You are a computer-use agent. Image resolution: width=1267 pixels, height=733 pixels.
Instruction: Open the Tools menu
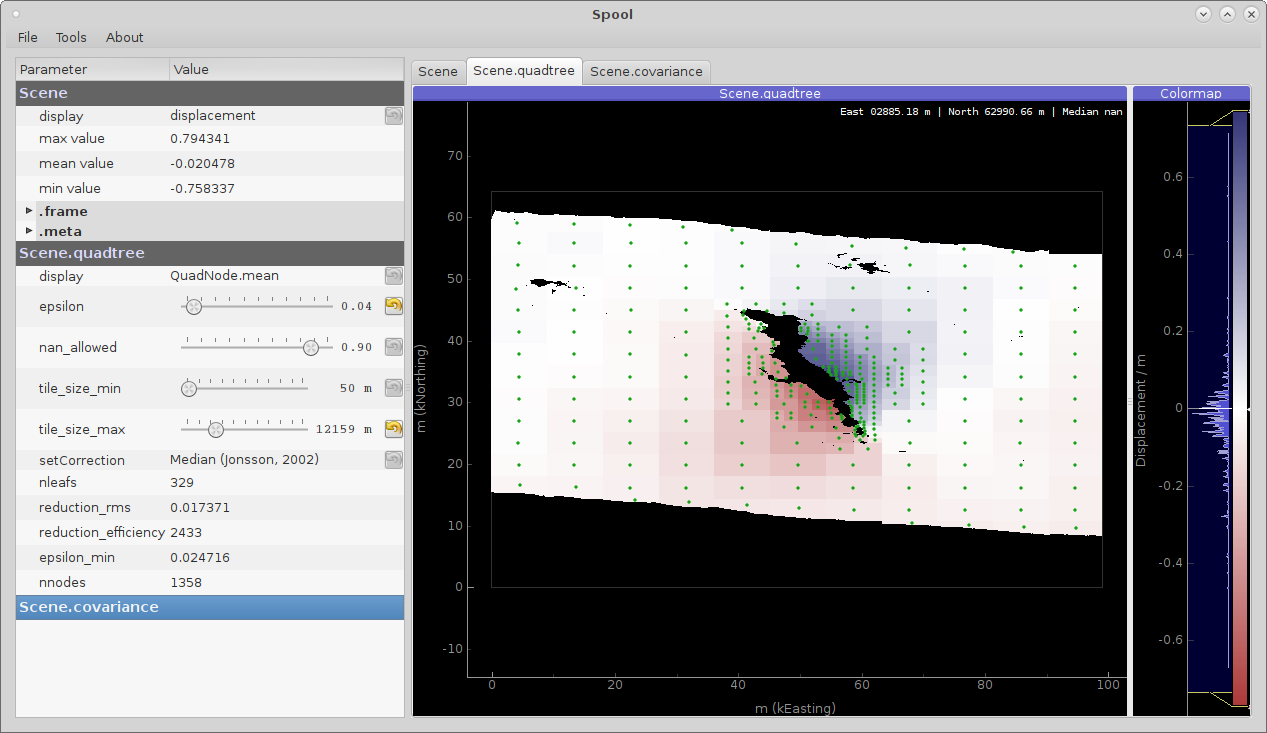tap(71, 37)
